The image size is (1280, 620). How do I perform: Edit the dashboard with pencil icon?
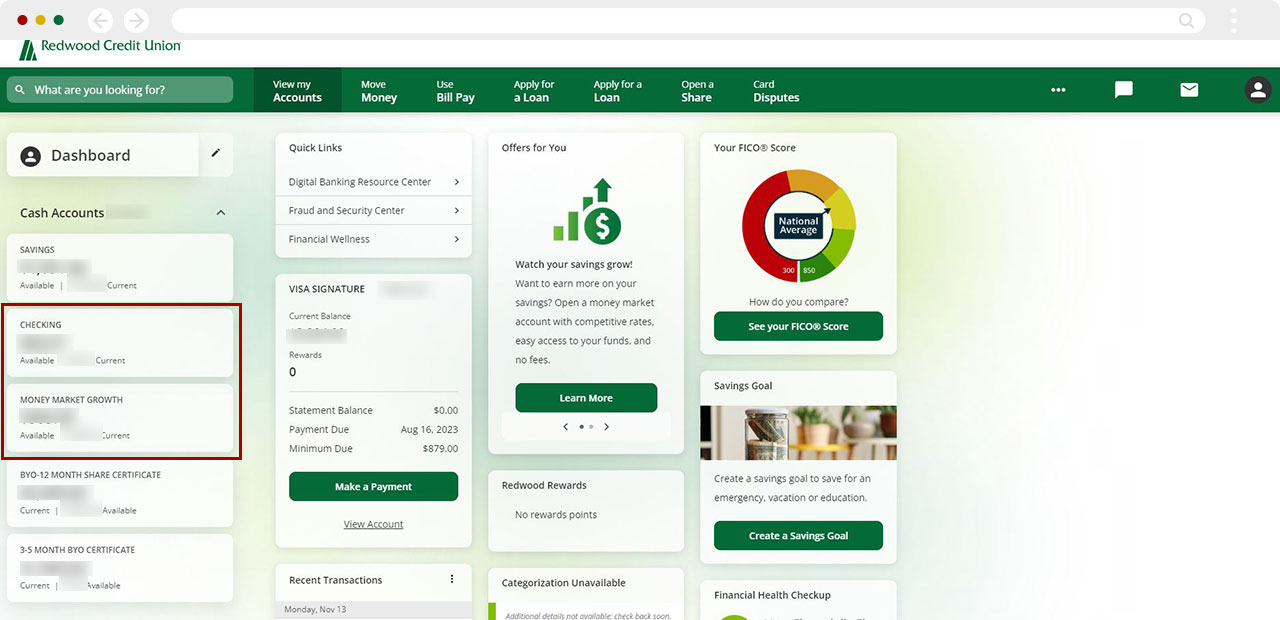point(216,153)
